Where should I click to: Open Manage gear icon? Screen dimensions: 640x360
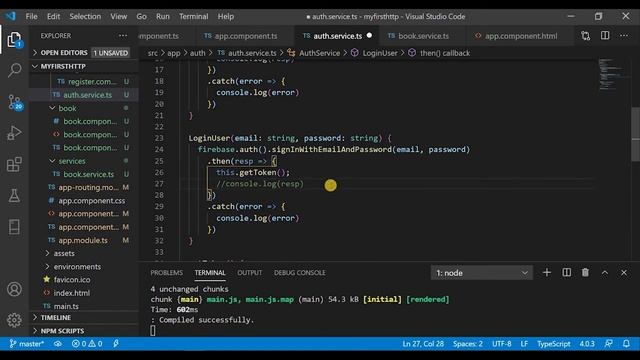(14, 320)
